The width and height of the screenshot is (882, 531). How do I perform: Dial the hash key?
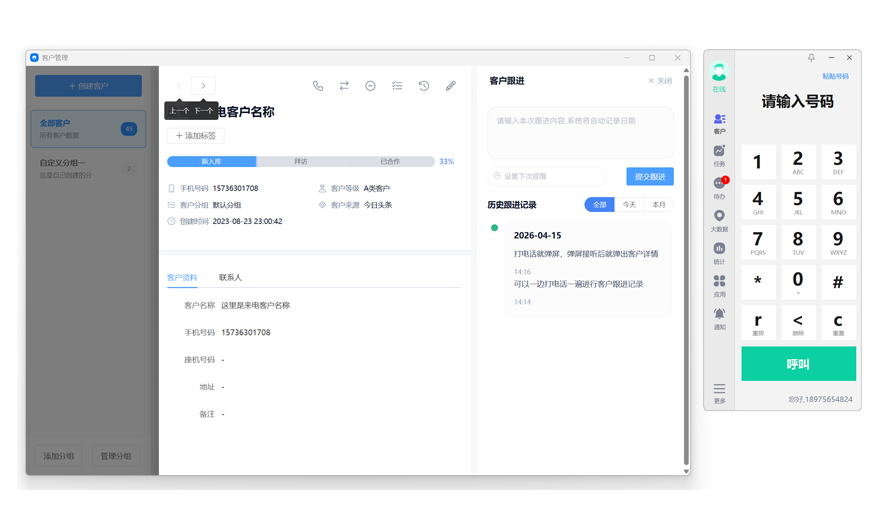(838, 282)
